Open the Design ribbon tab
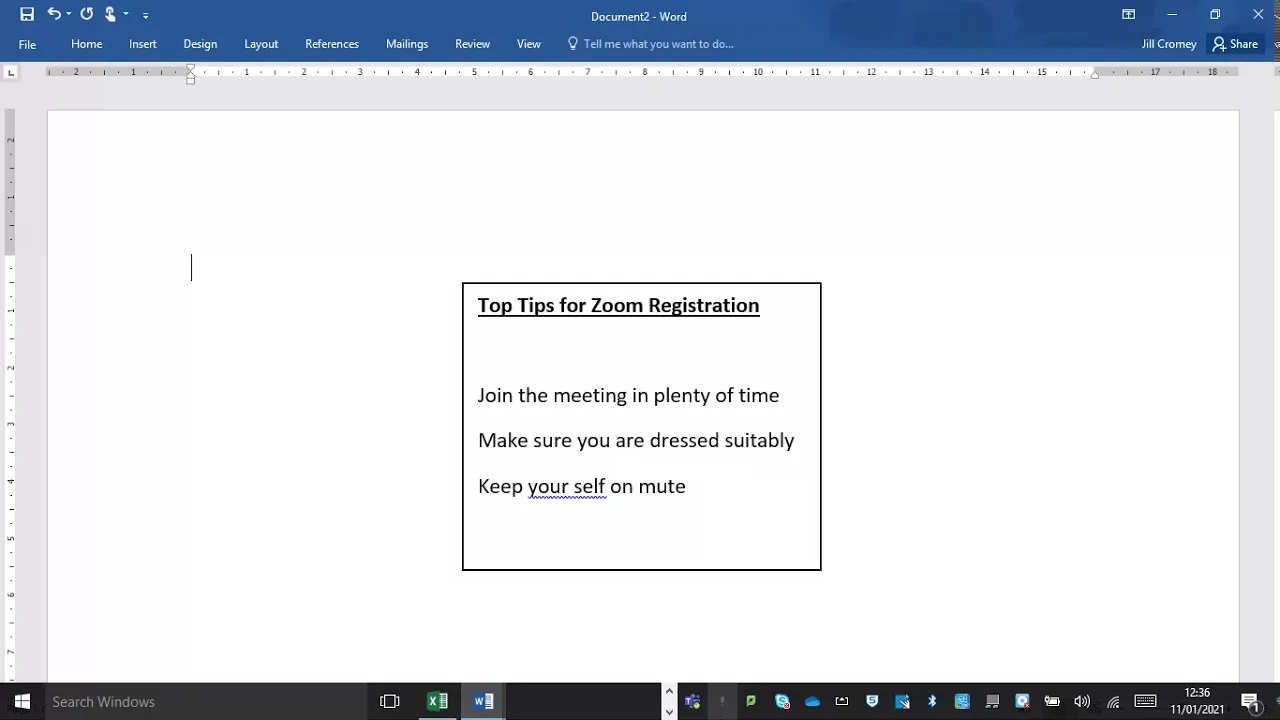This screenshot has width=1280, height=720. pos(200,44)
